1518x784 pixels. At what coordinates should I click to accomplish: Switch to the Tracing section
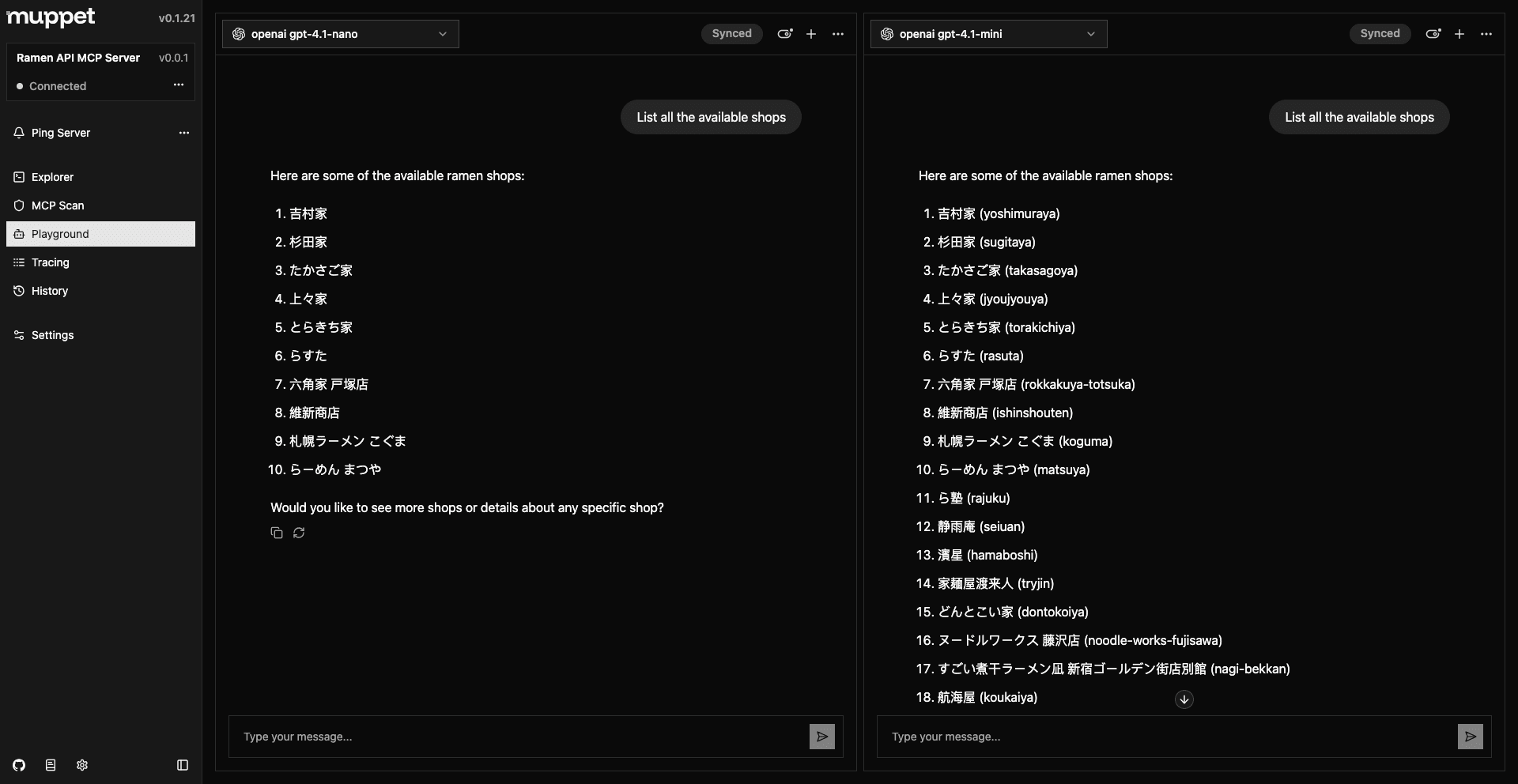(x=51, y=262)
